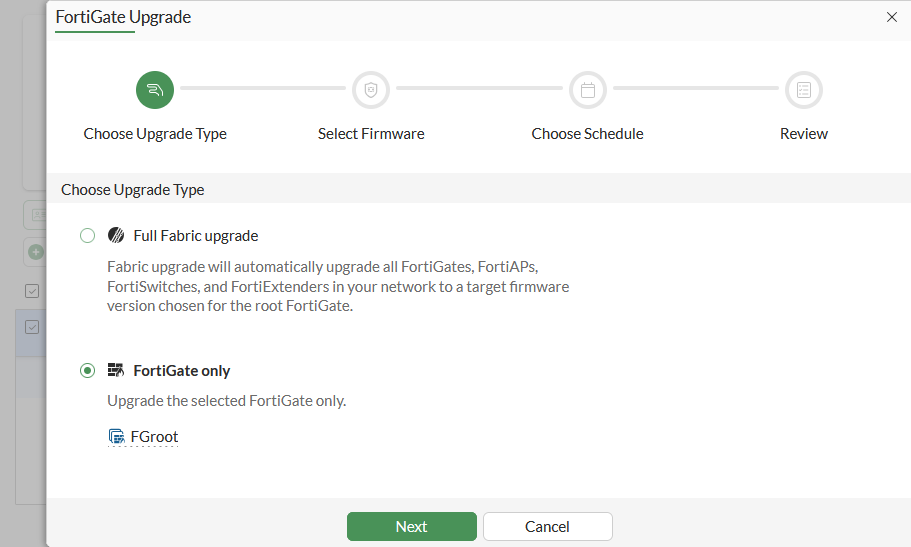Jump to the Choose Schedule step label
Viewport: 911px width, 547px height.
pos(587,134)
